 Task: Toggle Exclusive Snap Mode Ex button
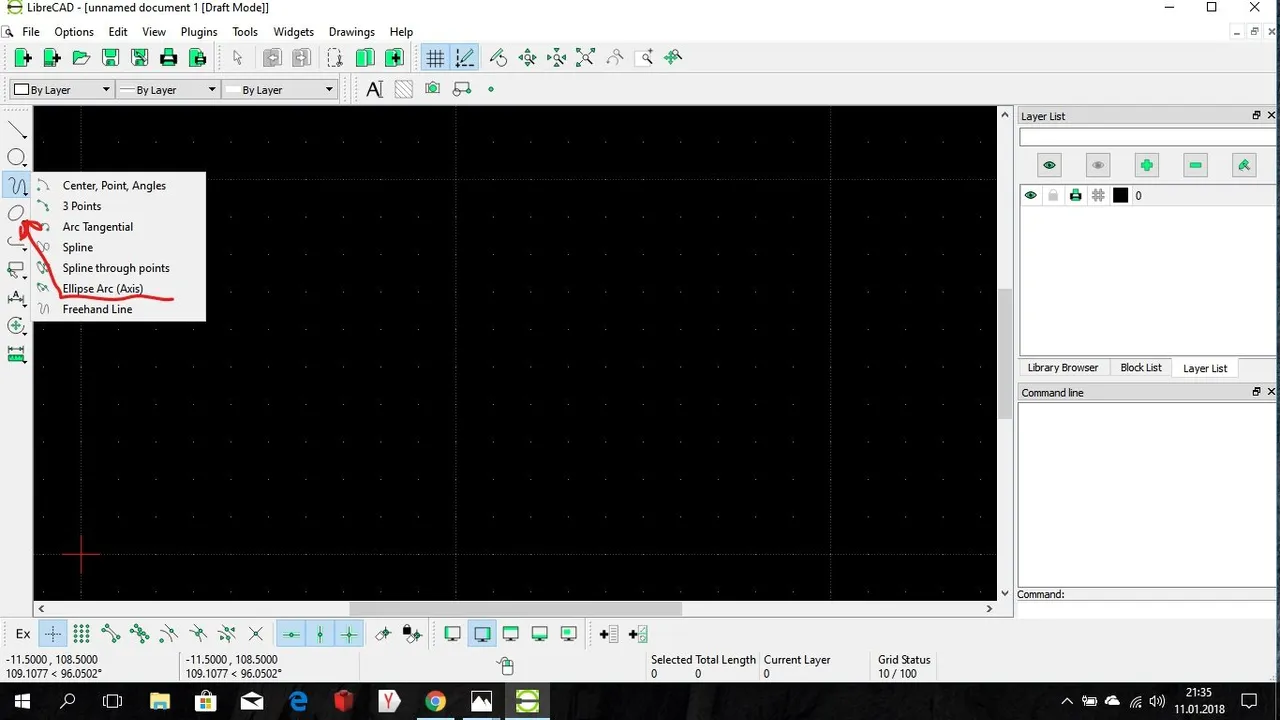click(x=23, y=634)
